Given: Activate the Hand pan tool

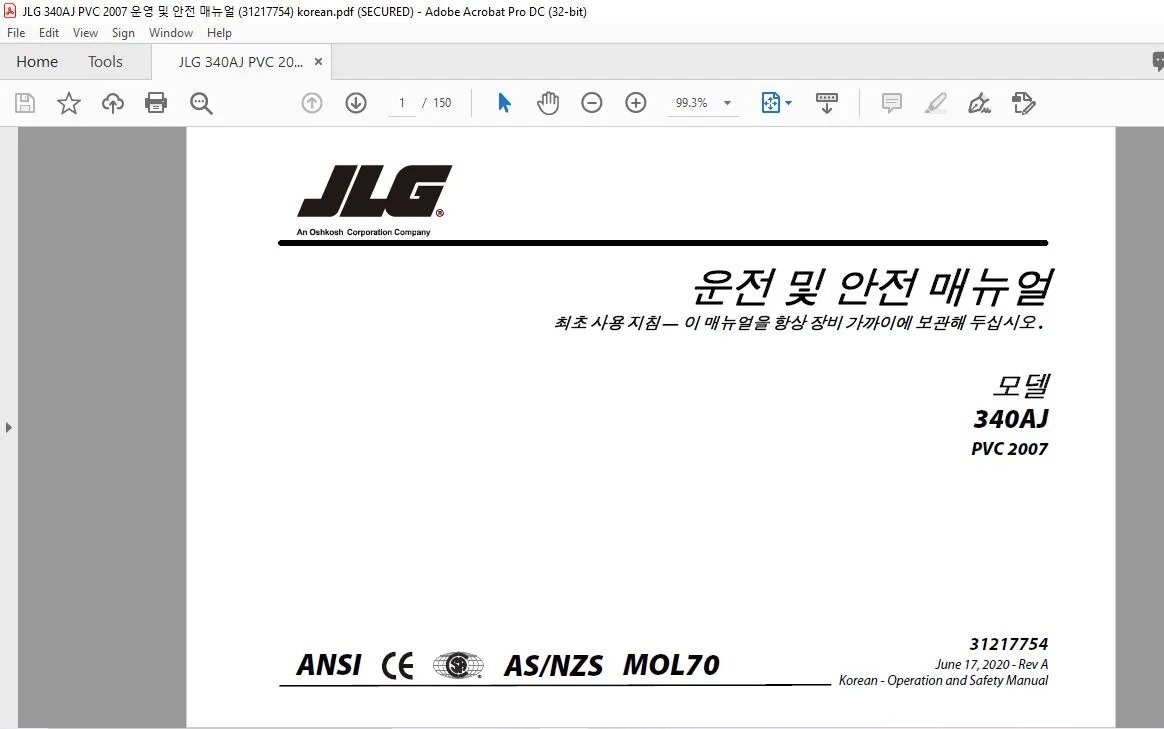Looking at the screenshot, I should tap(548, 103).
